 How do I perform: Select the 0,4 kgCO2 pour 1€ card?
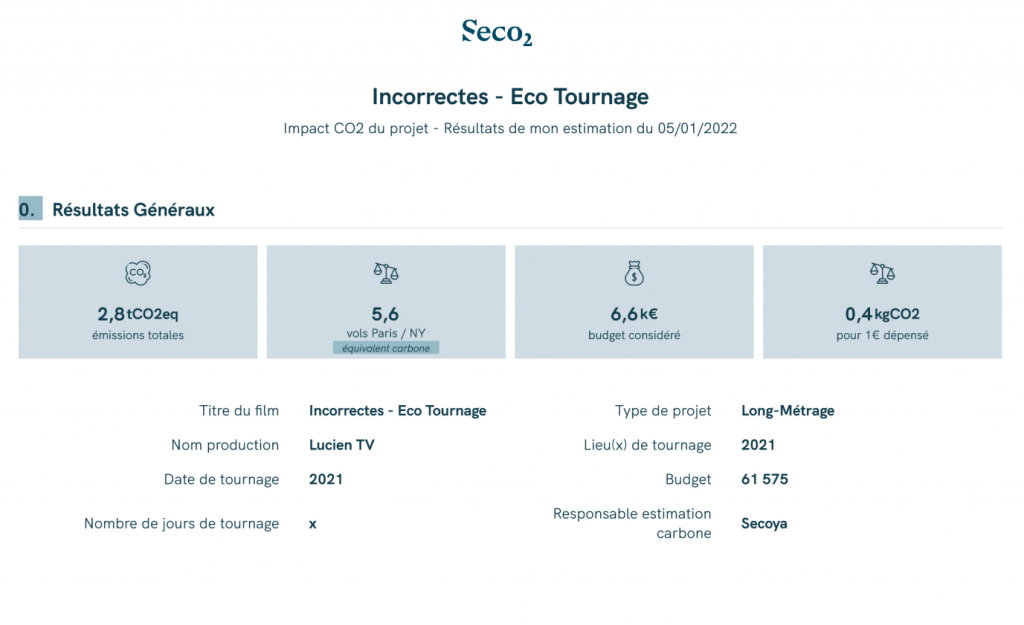coord(882,302)
